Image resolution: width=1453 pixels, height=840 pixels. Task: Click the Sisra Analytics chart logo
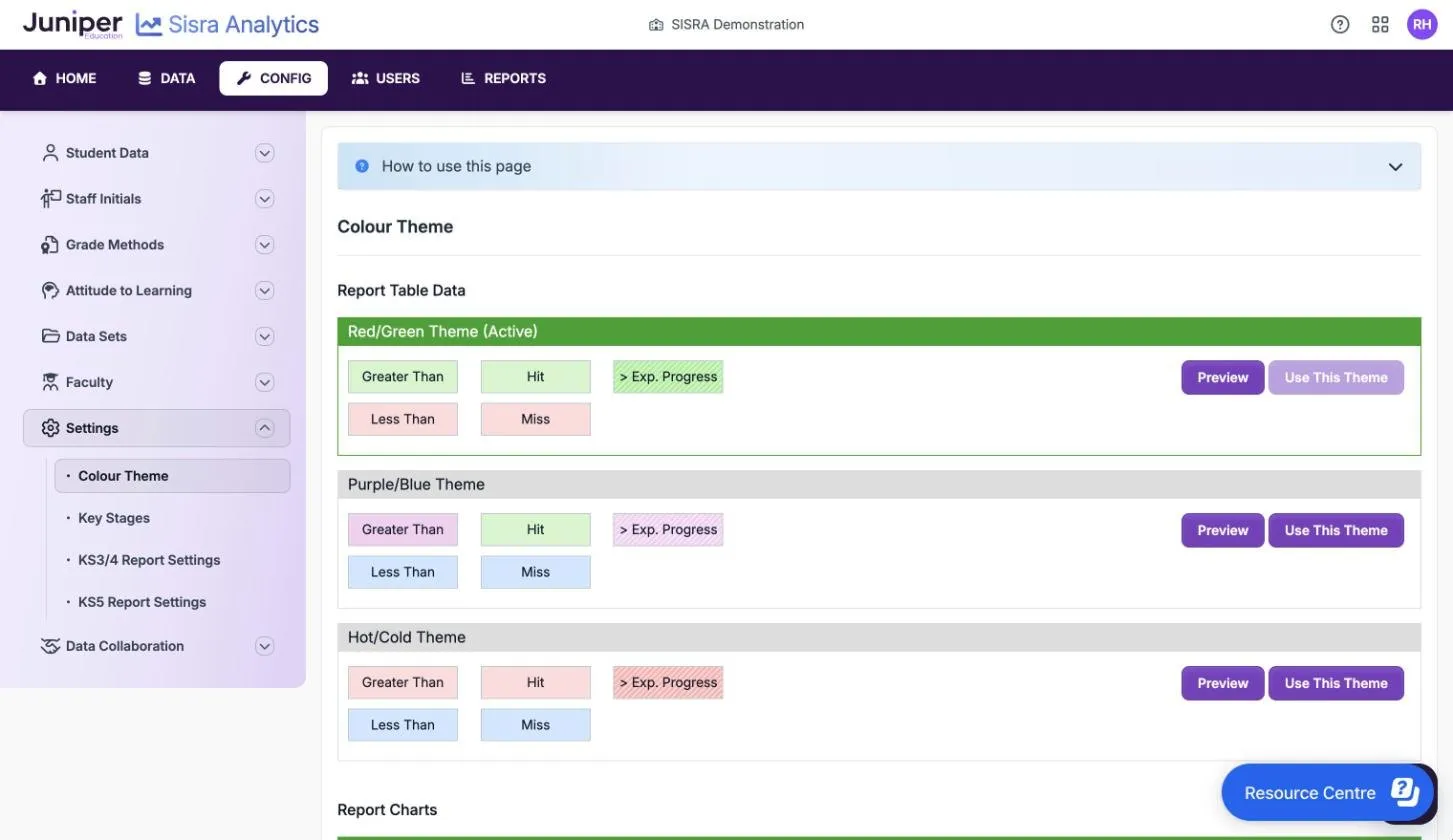tap(149, 25)
